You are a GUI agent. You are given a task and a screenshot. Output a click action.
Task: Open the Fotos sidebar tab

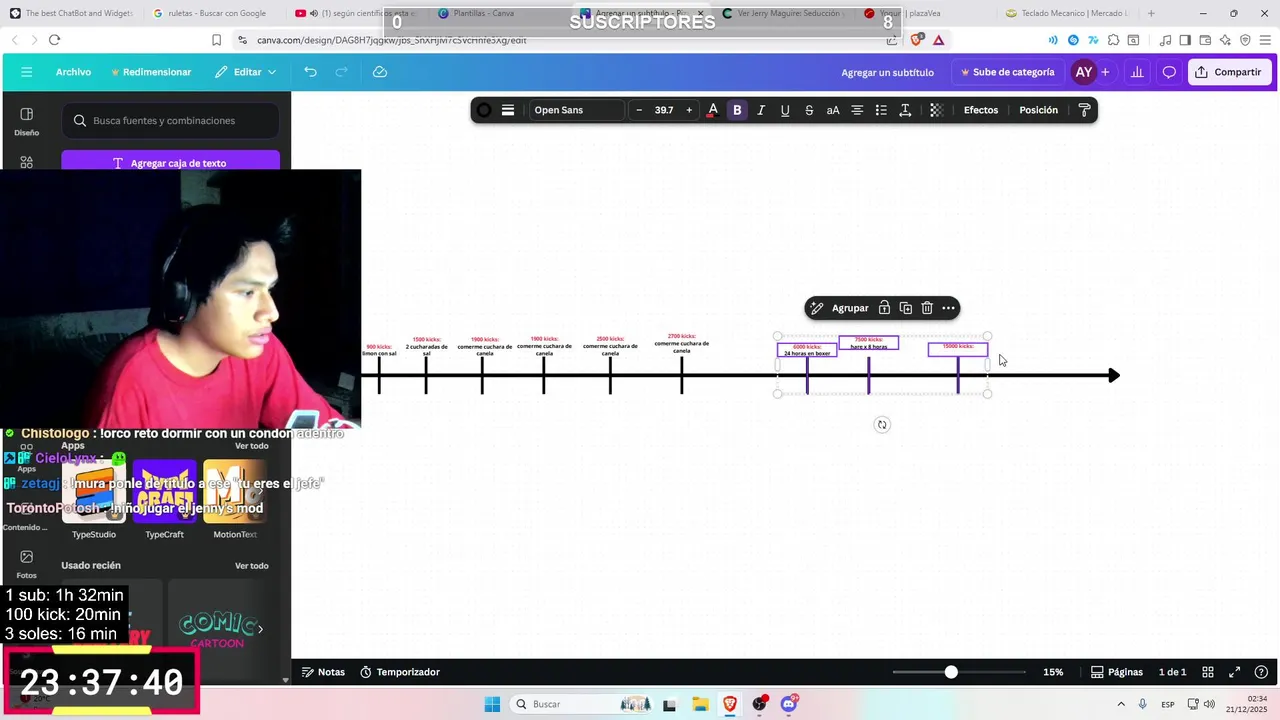(26, 564)
